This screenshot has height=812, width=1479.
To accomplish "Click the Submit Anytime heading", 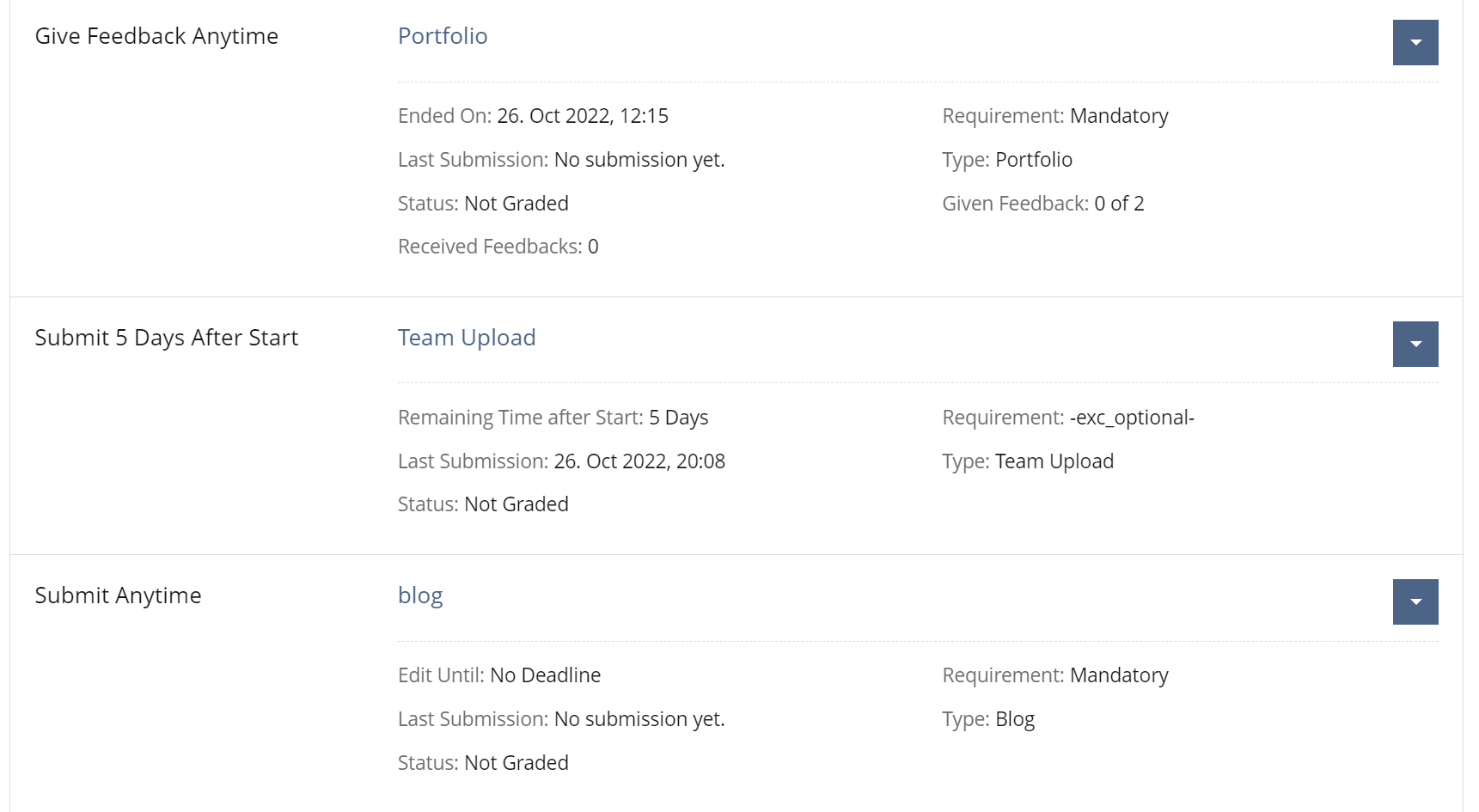I will coord(118,595).
